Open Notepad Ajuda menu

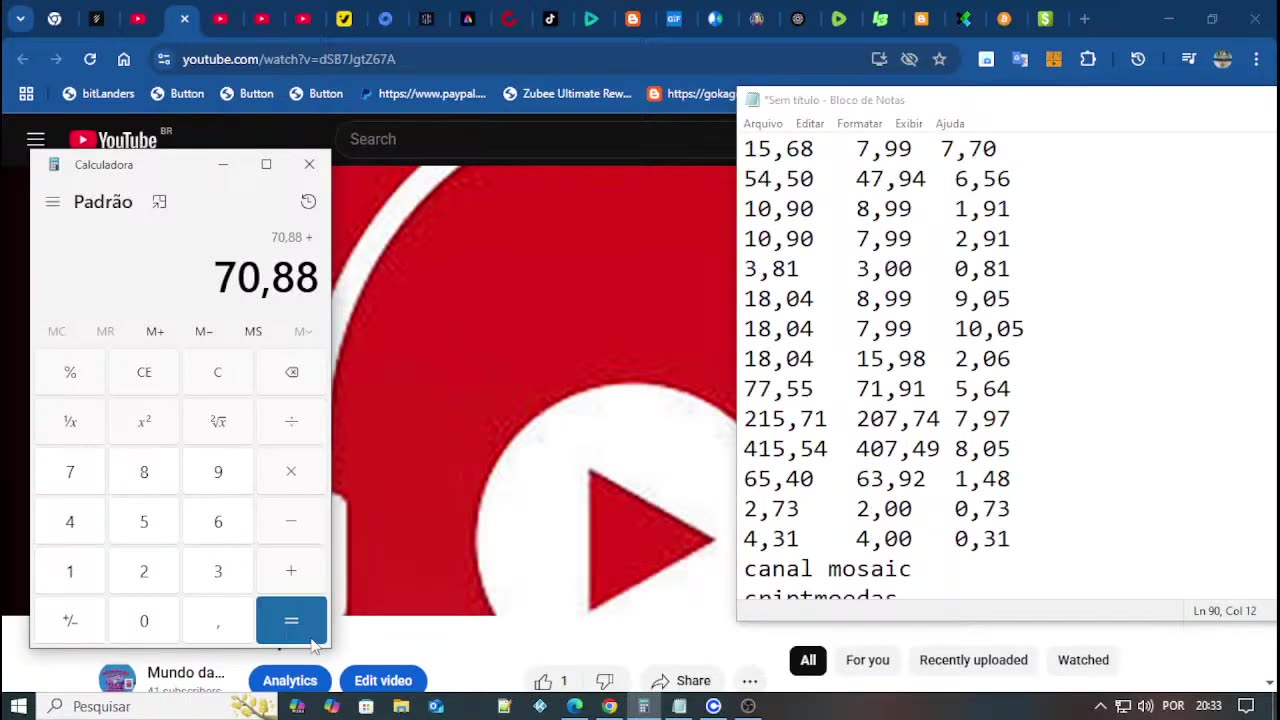(x=950, y=124)
